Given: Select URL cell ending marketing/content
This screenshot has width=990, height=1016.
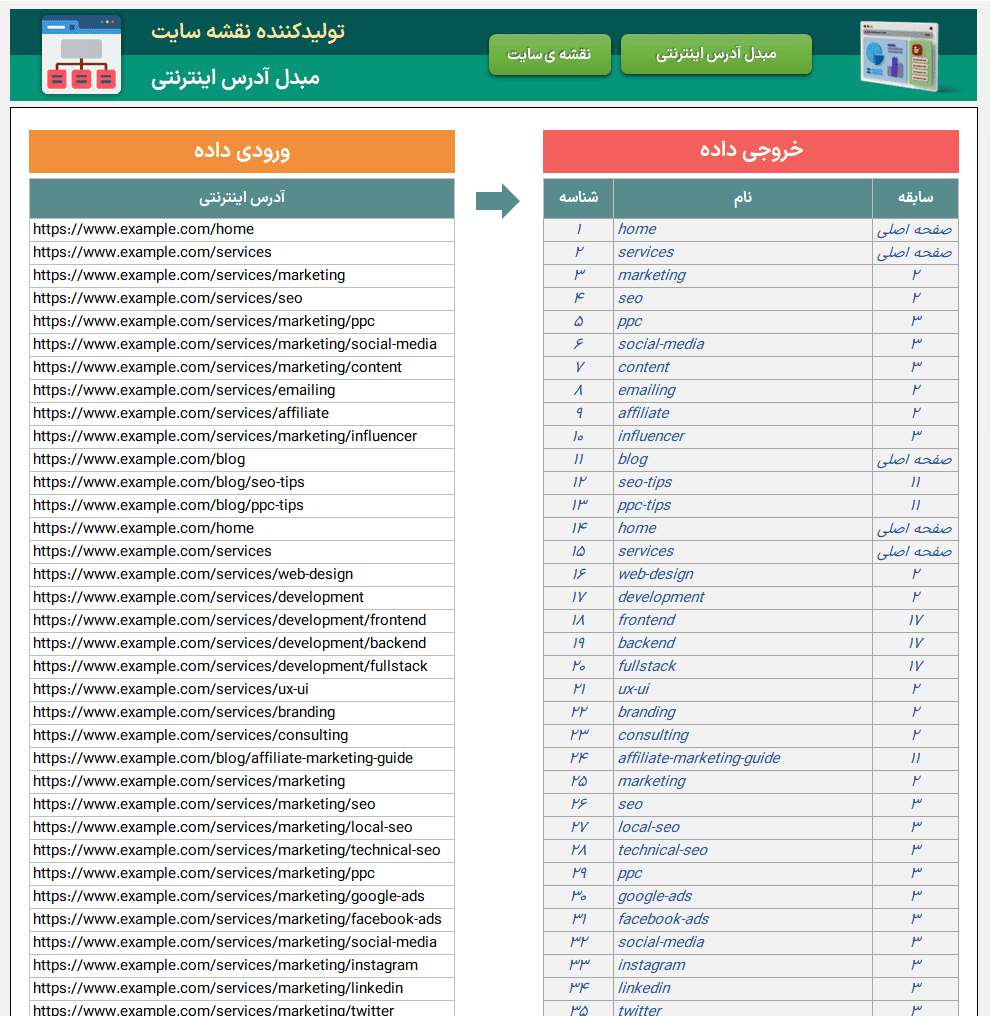Looking at the screenshot, I should [x=242, y=367].
